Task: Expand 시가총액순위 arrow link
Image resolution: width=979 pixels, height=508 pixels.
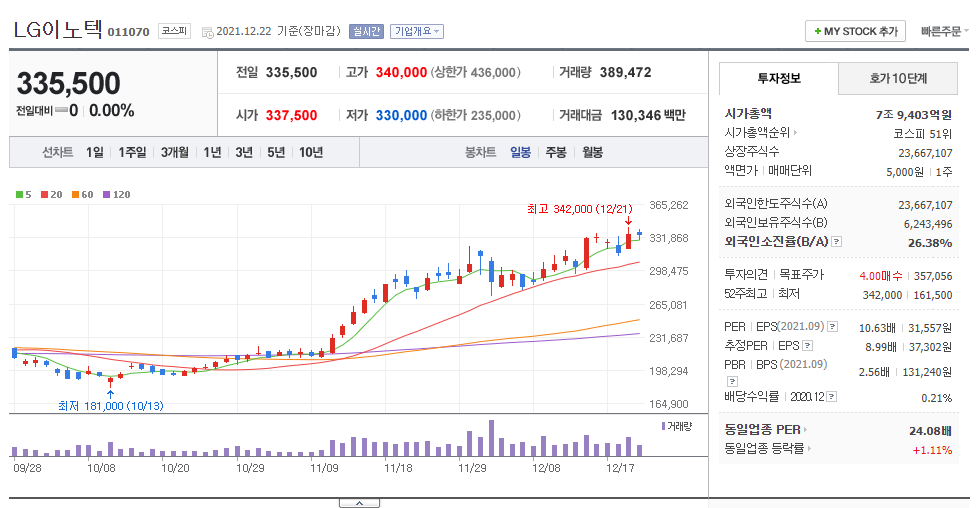Action: [x=795, y=132]
